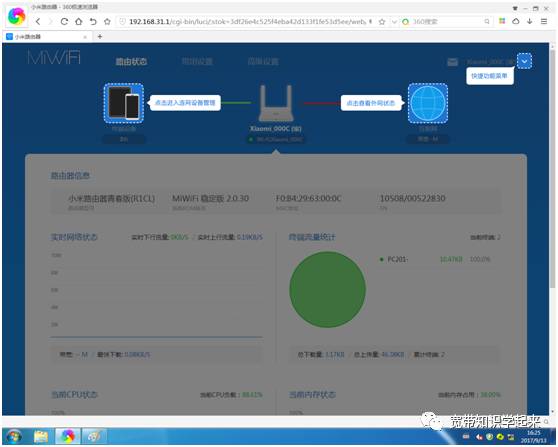The image size is (558, 447).
Task: Click the green traffic pie chart
Action: click(327, 289)
